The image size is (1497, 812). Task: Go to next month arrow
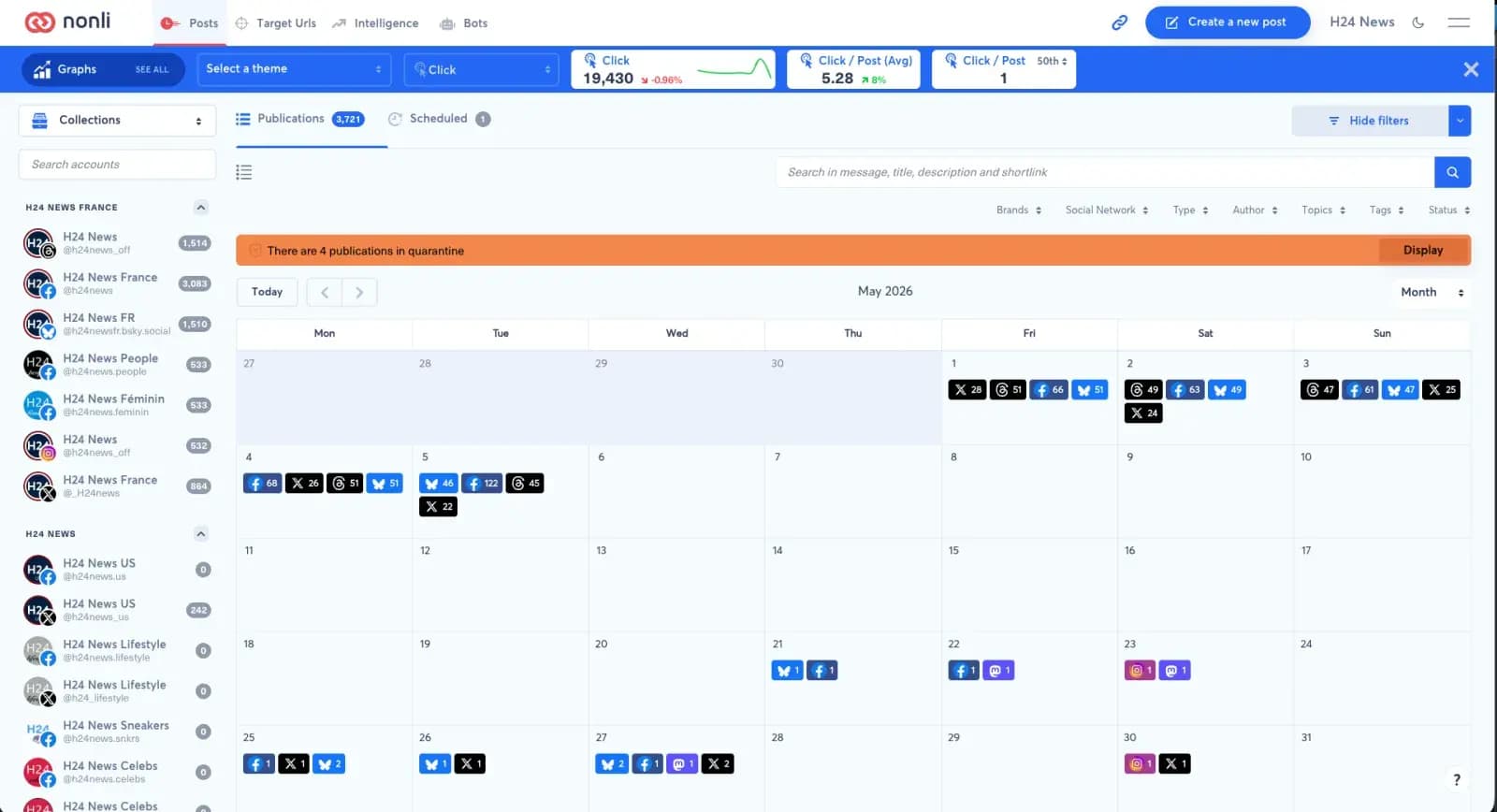click(359, 292)
